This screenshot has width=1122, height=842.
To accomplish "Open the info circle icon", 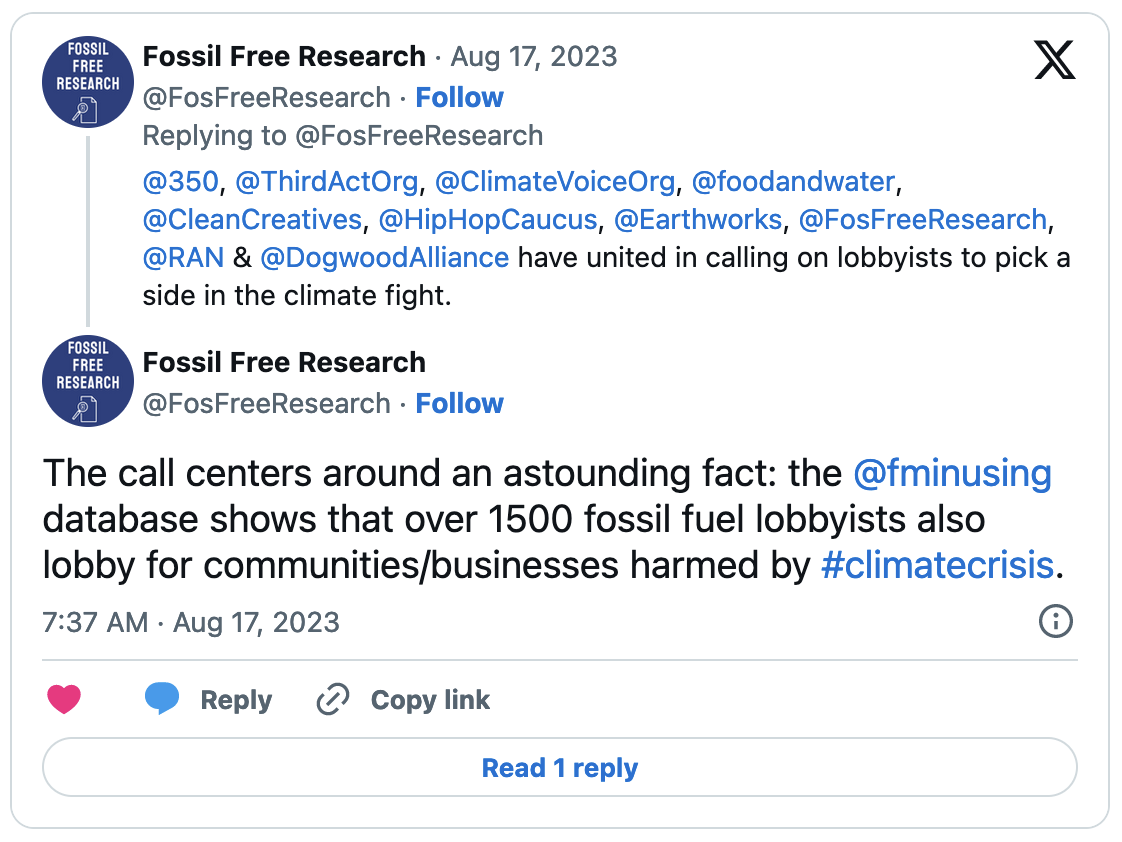I will (x=1056, y=621).
